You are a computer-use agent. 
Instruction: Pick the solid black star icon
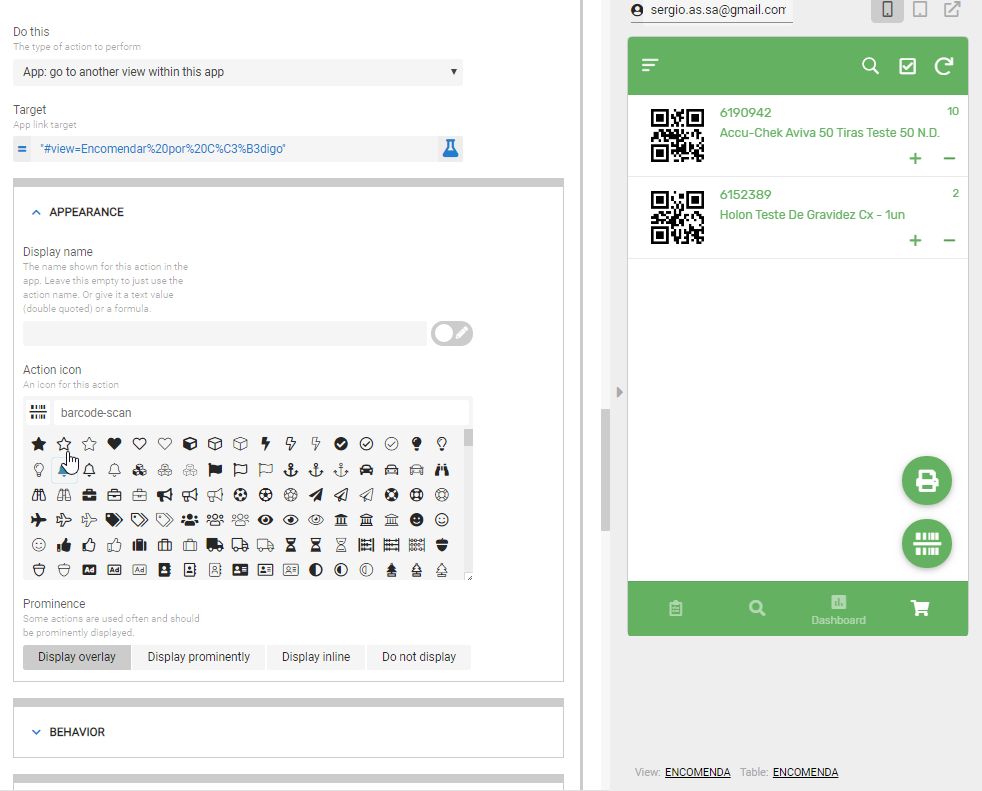[x=39, y=444]
